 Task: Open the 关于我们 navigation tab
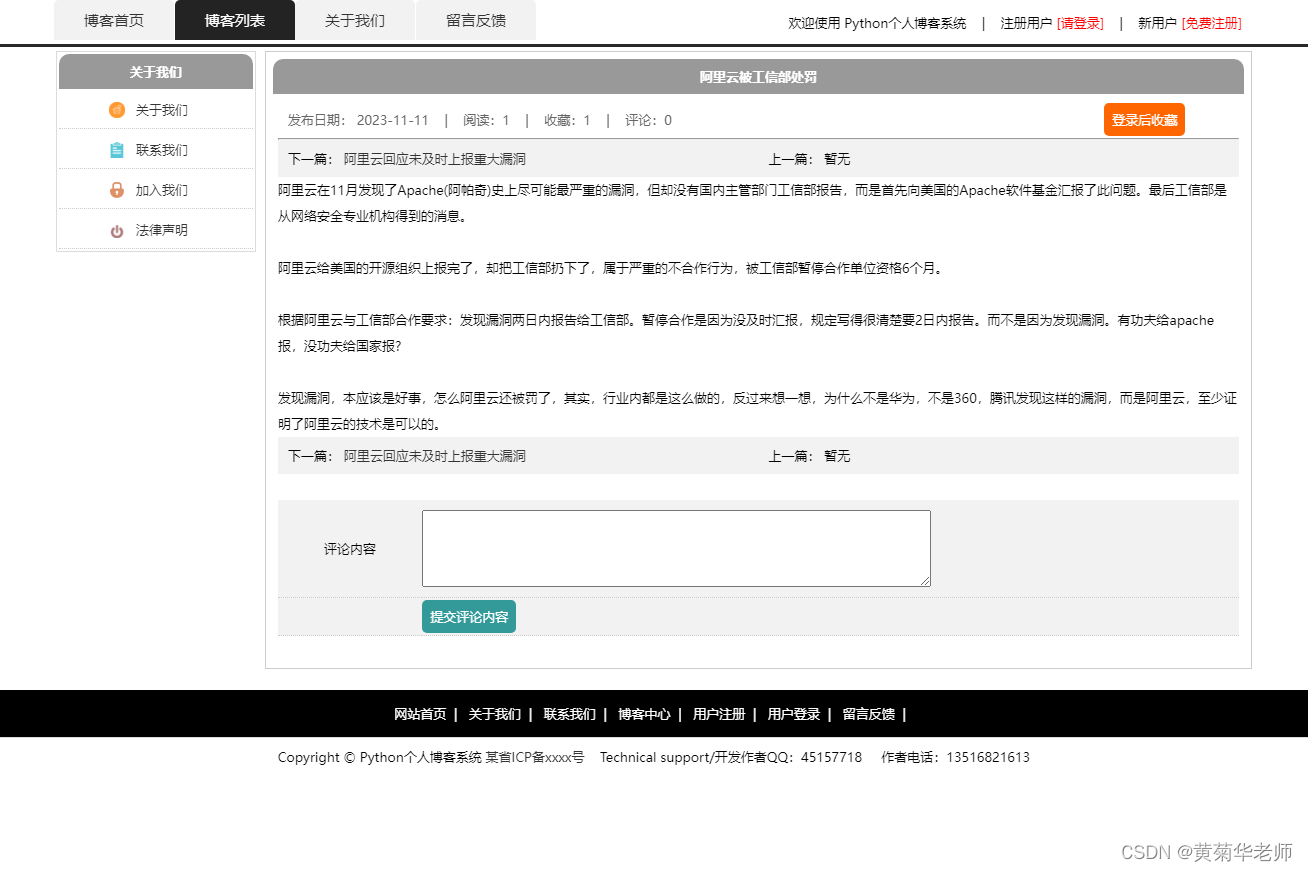(x=355, y=20)
